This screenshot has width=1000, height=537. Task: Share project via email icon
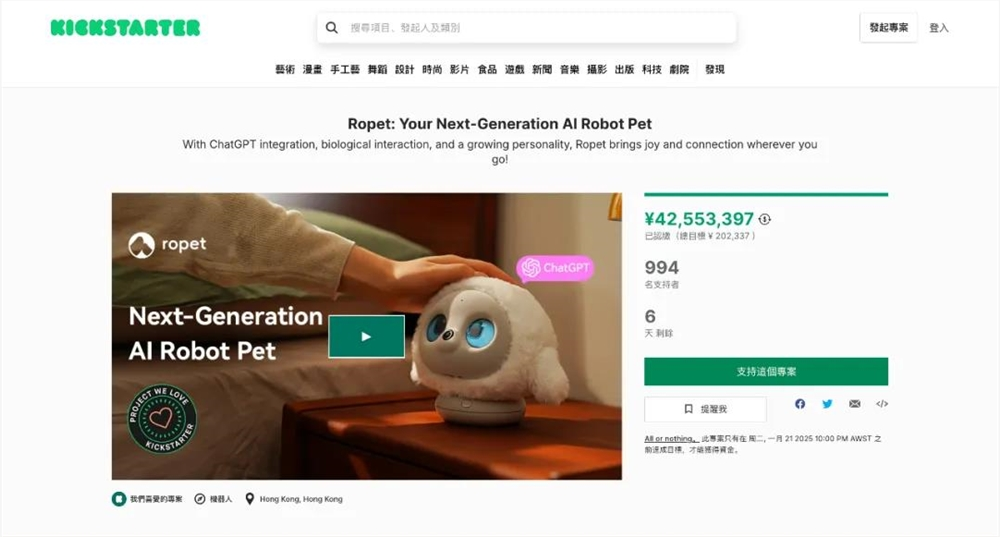coord(854,404)
